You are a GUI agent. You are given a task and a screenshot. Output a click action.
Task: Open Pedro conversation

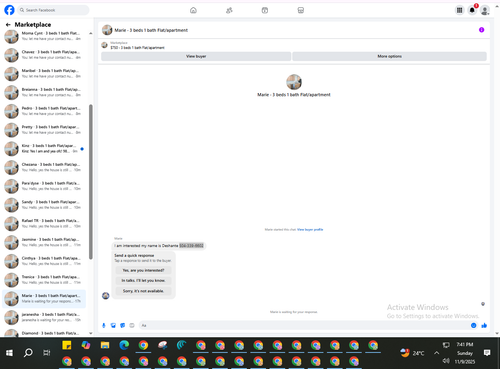[44, 111]
